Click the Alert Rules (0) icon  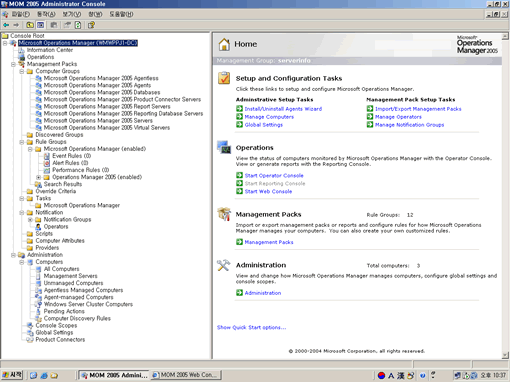click(47, 163)
